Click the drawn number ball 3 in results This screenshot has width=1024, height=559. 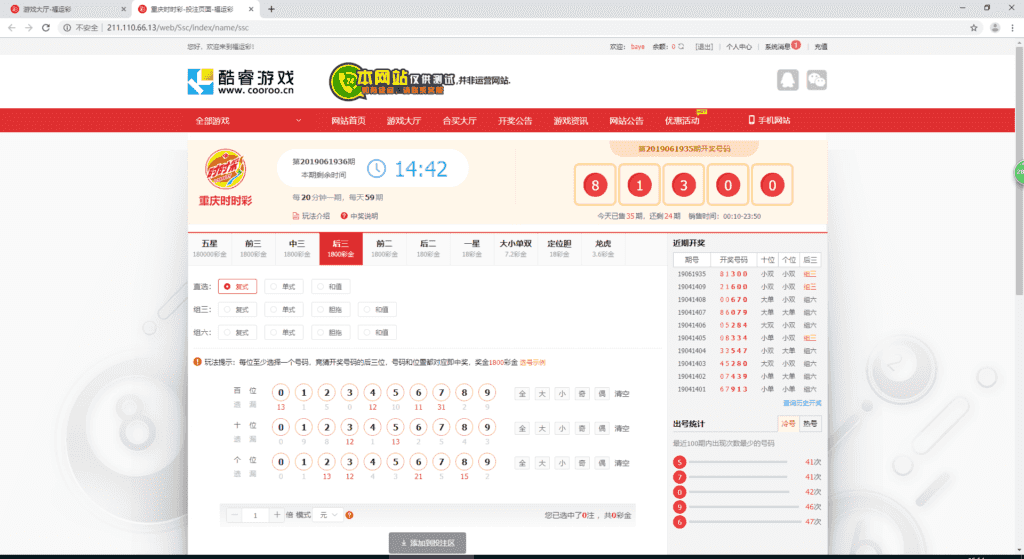point(684,185)
